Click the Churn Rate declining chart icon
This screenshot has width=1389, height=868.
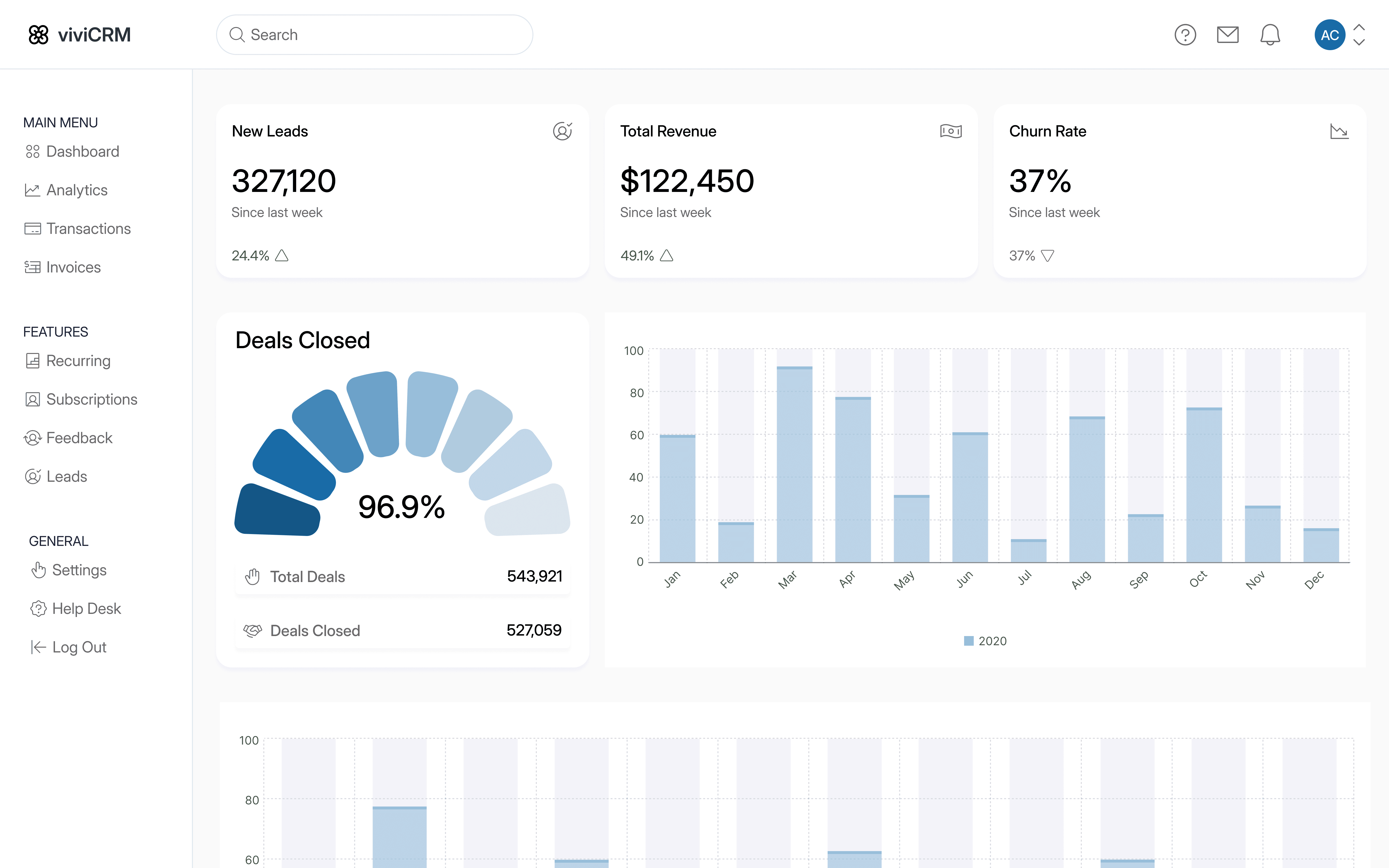point(1339,131)
